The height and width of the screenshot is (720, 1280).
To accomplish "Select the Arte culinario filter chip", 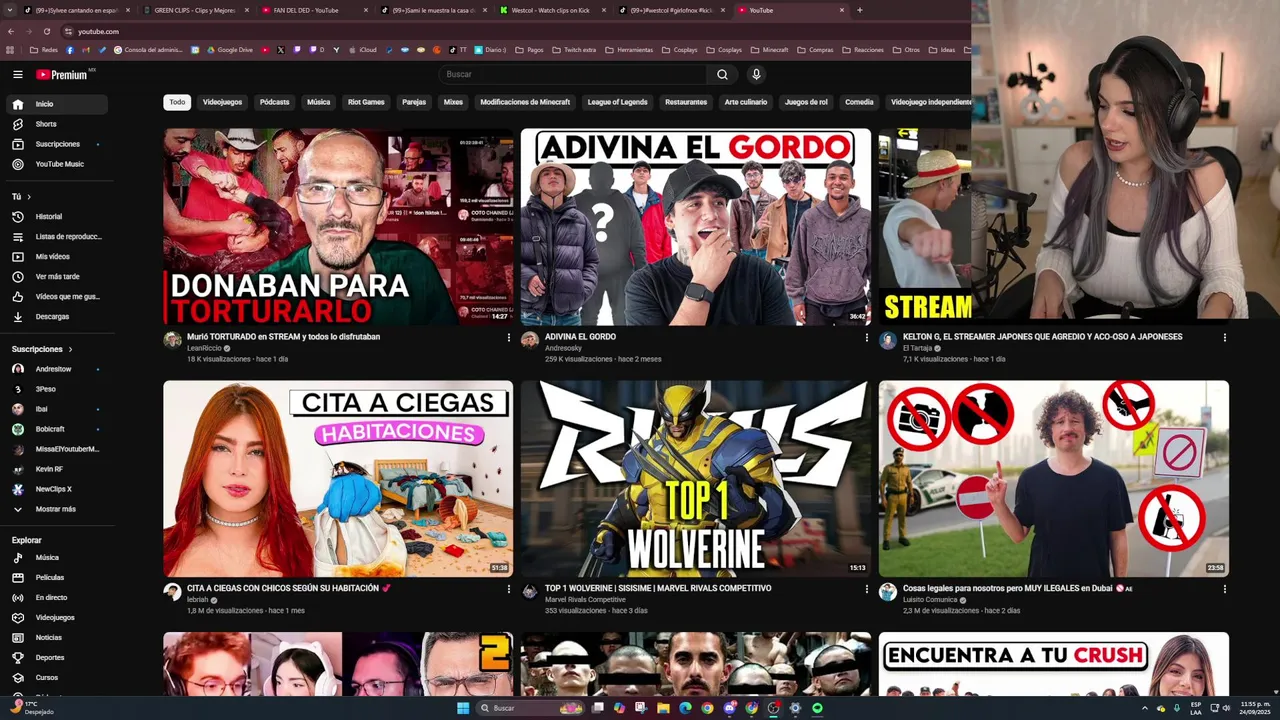I will pos(746,102).
